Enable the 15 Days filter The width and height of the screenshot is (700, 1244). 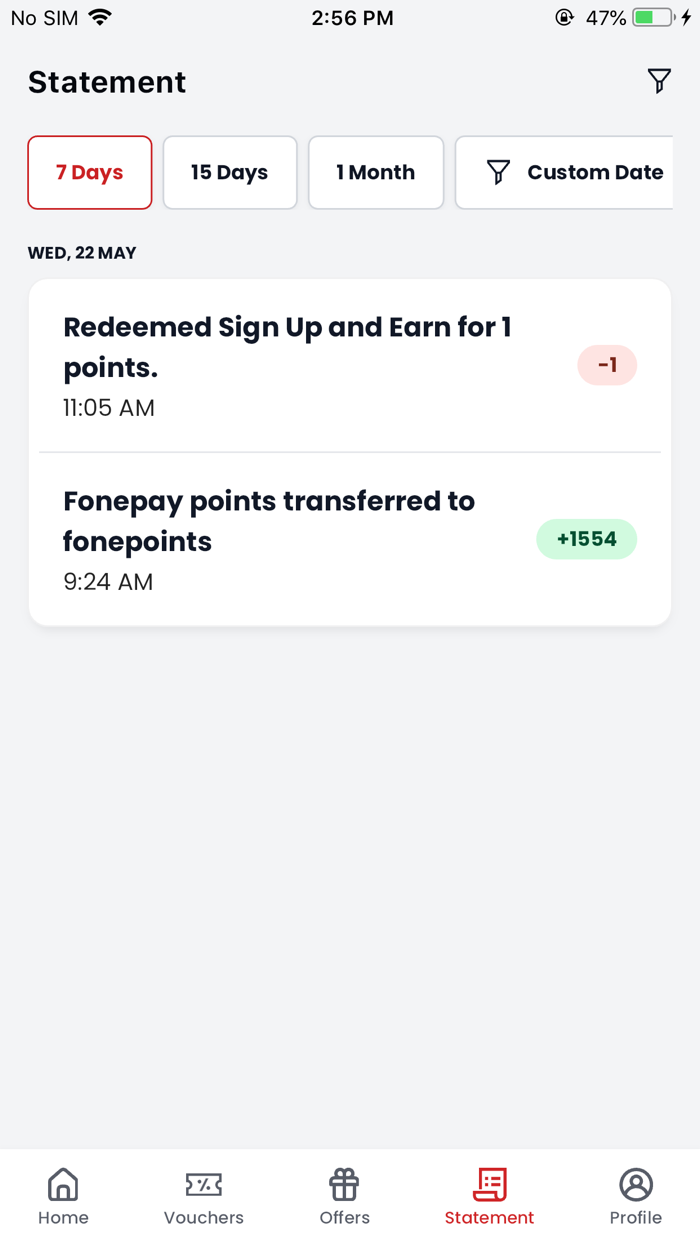229,172
